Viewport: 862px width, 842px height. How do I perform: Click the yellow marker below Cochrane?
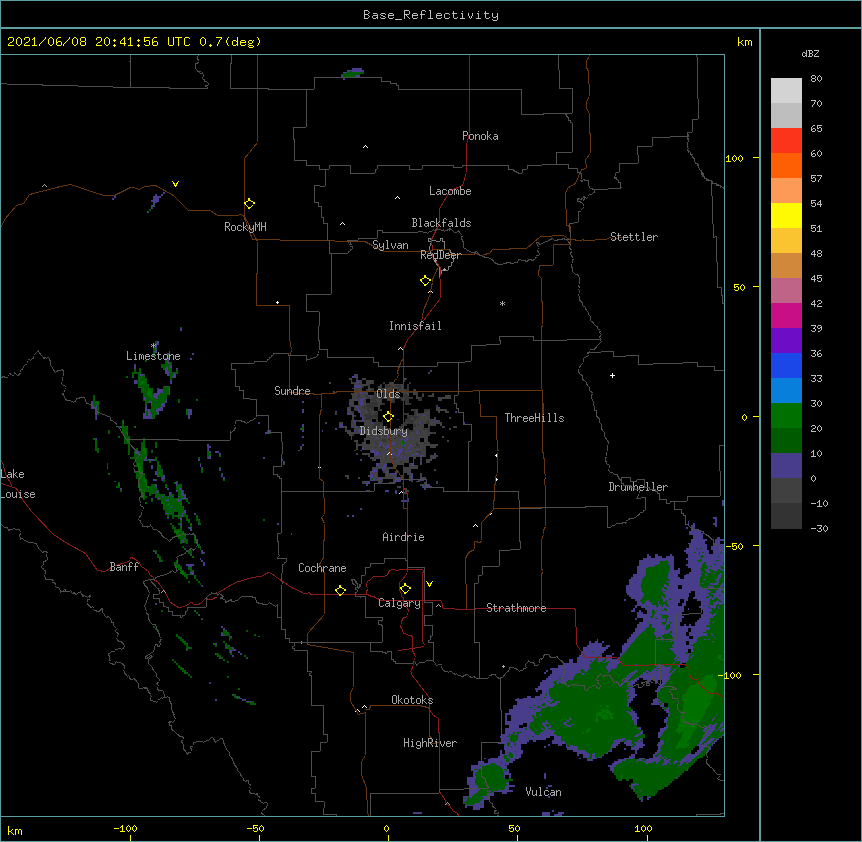pos(340,590)
